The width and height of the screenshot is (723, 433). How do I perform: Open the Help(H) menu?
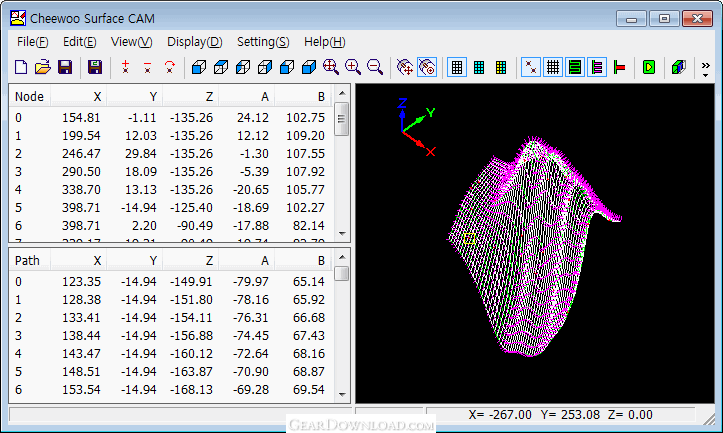pyautogui.click(x=325, y=42)
